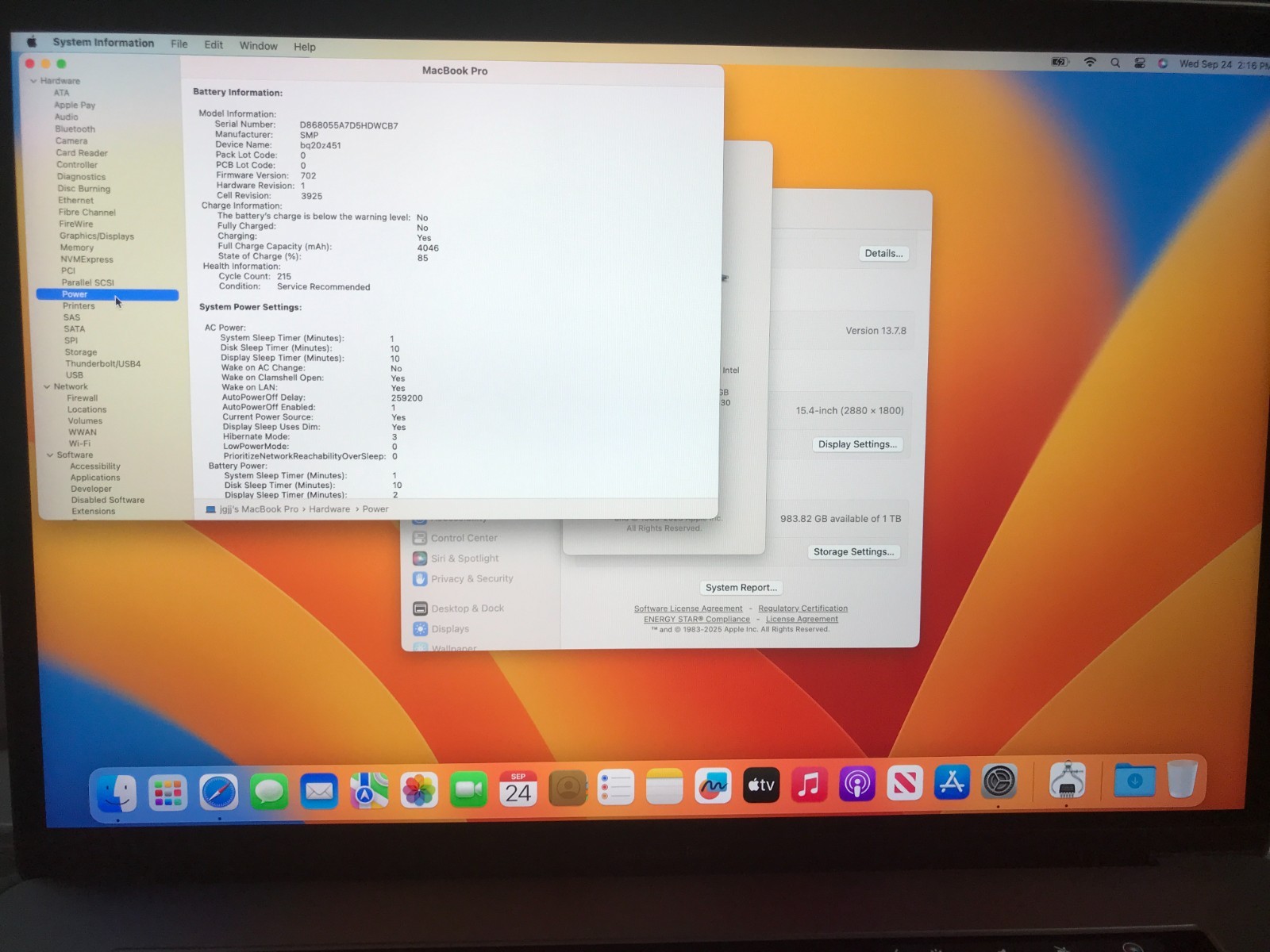Launch Music from the Dock
The image size is (1270, 952).
809,785
